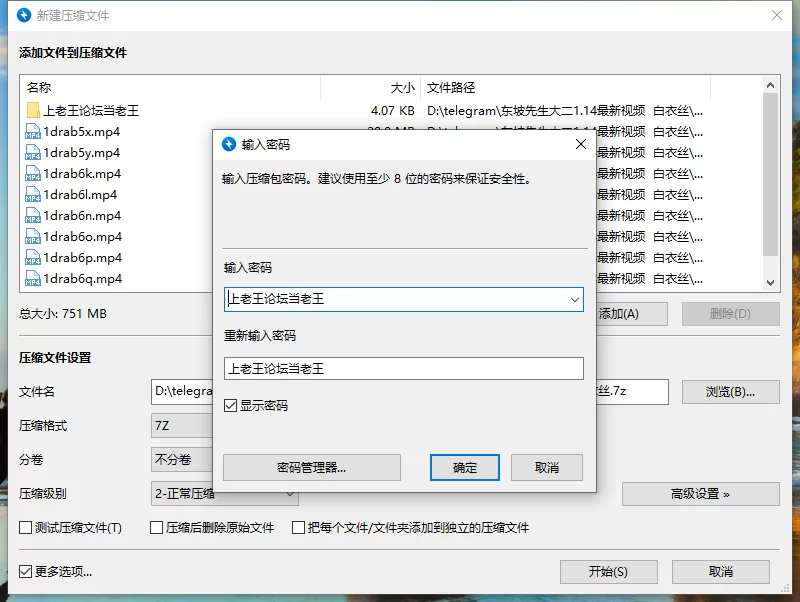Click the 重新输入密码 input field

click(x=403, y=369)
